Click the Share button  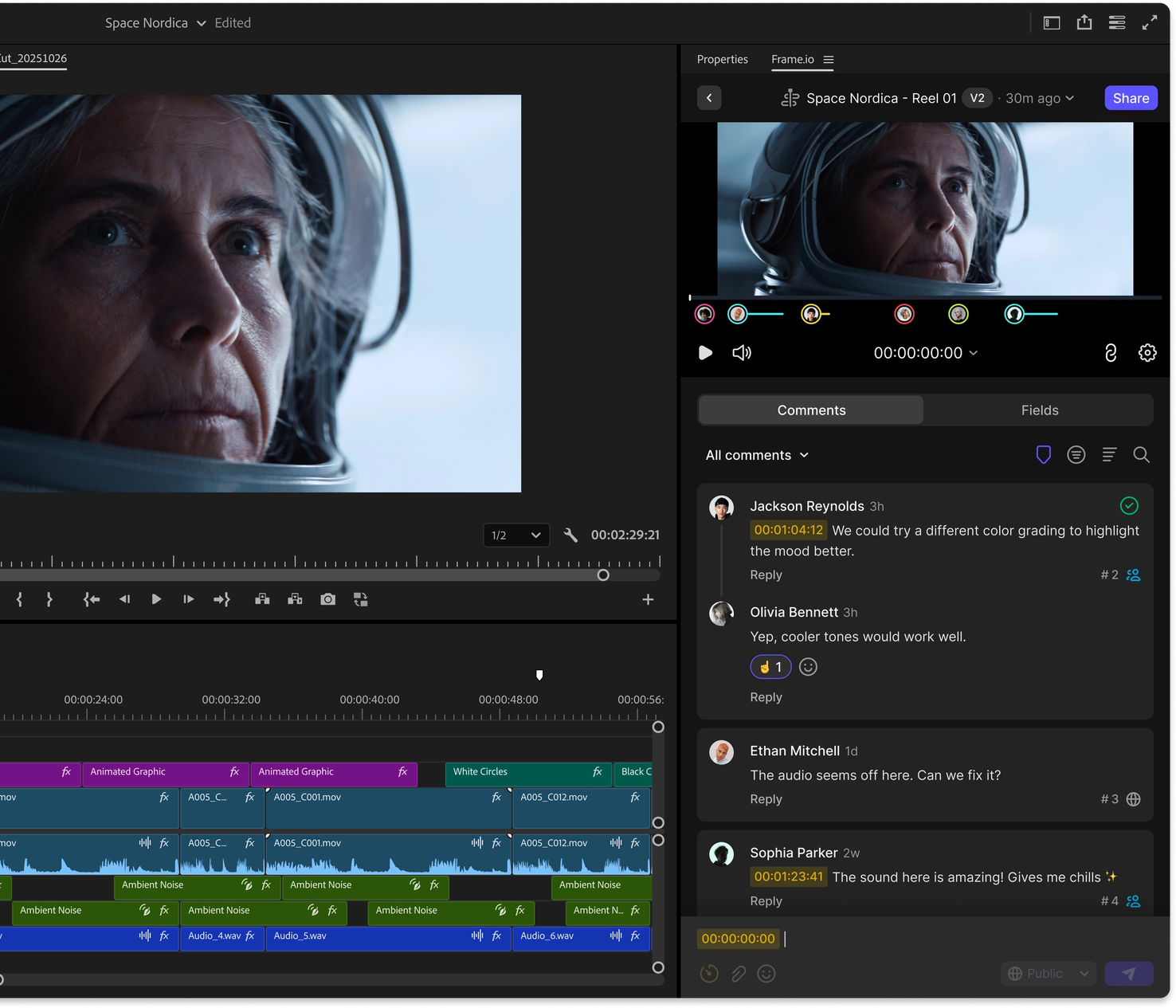(1131, 98)
